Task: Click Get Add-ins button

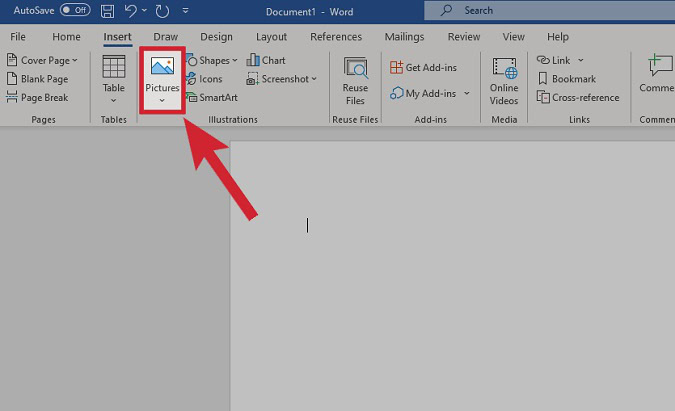Action: 426,67
